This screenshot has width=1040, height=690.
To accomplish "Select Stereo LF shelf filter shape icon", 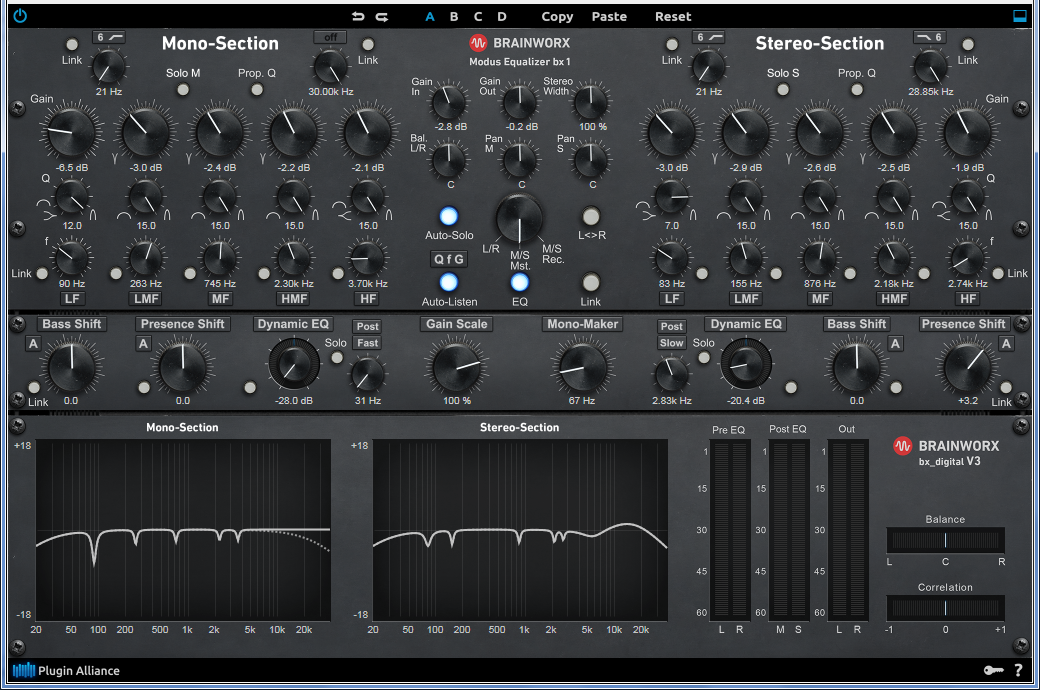I will 647,216.
